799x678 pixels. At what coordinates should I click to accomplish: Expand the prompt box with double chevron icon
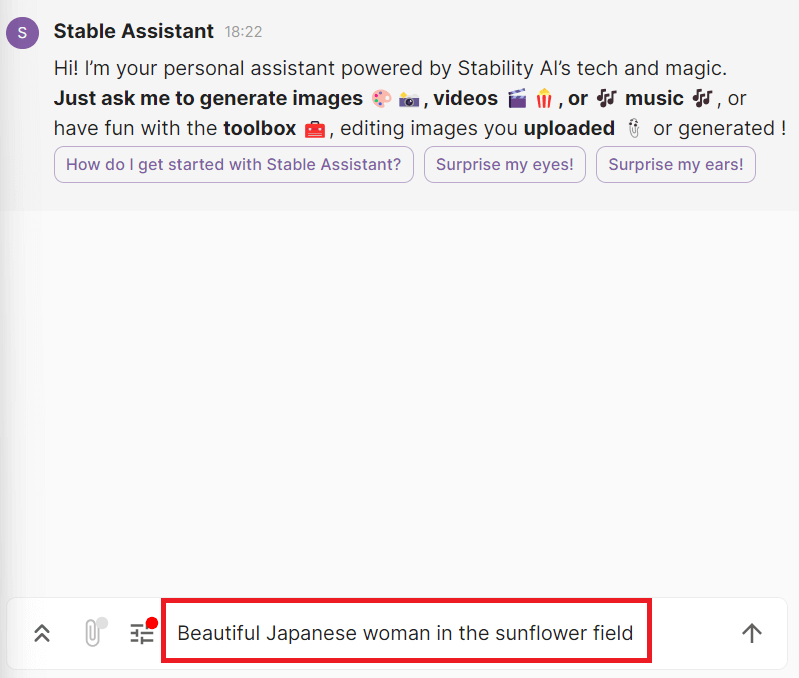click(42, 633)
